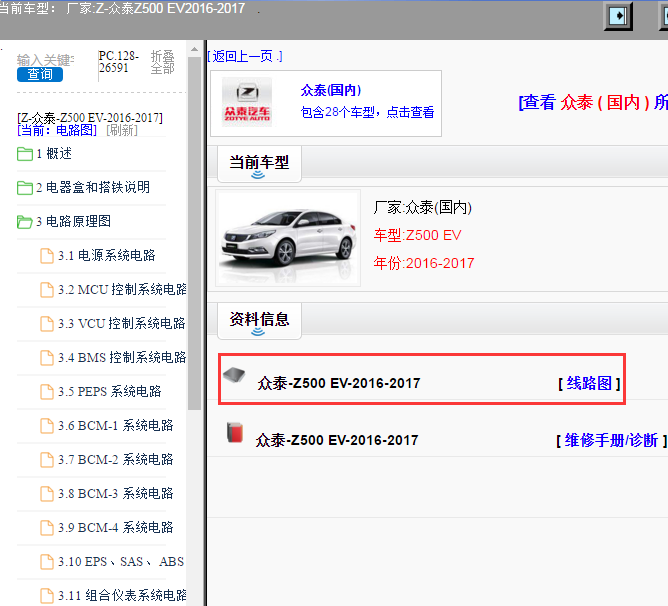Click the PC.128-26591 code text
This screenshot has height=606, width=668.
point(118,62)
